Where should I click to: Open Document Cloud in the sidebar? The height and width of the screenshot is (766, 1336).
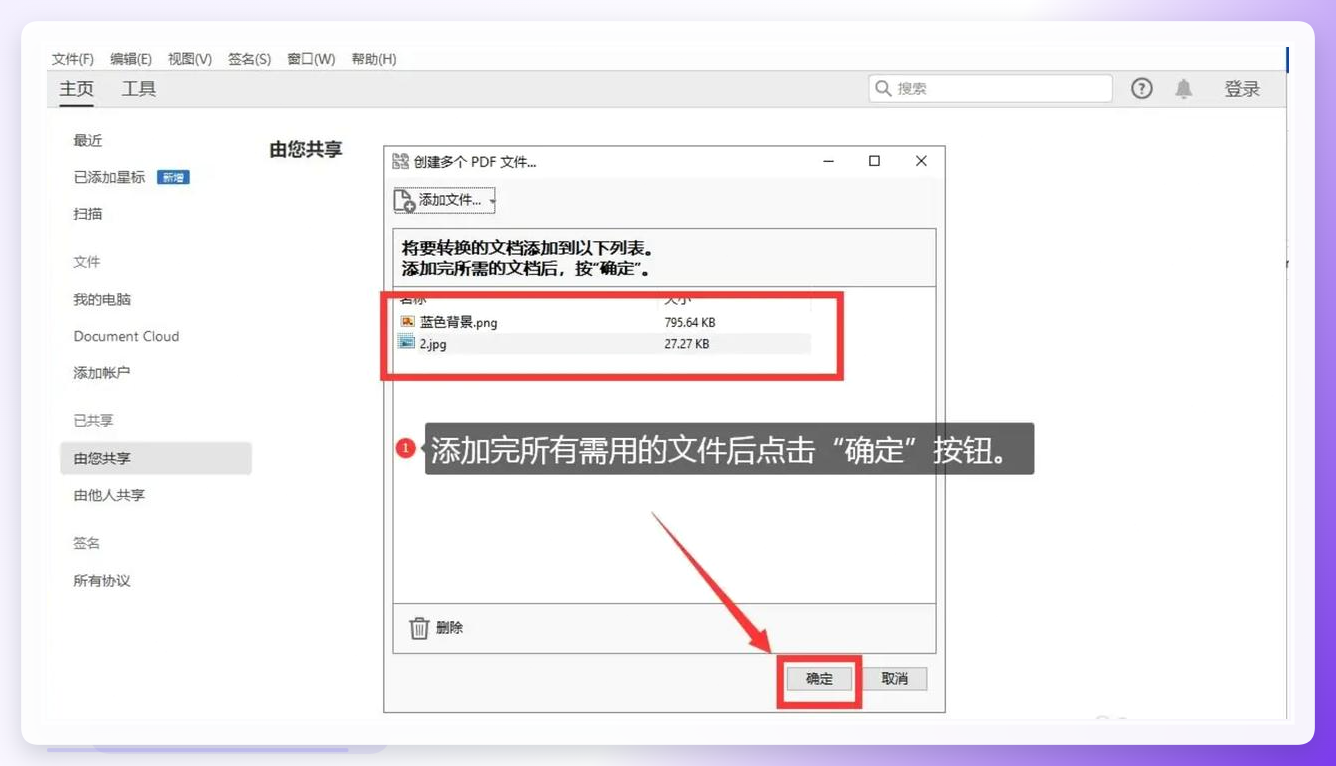pyautogui.click(x=126, y=336)
